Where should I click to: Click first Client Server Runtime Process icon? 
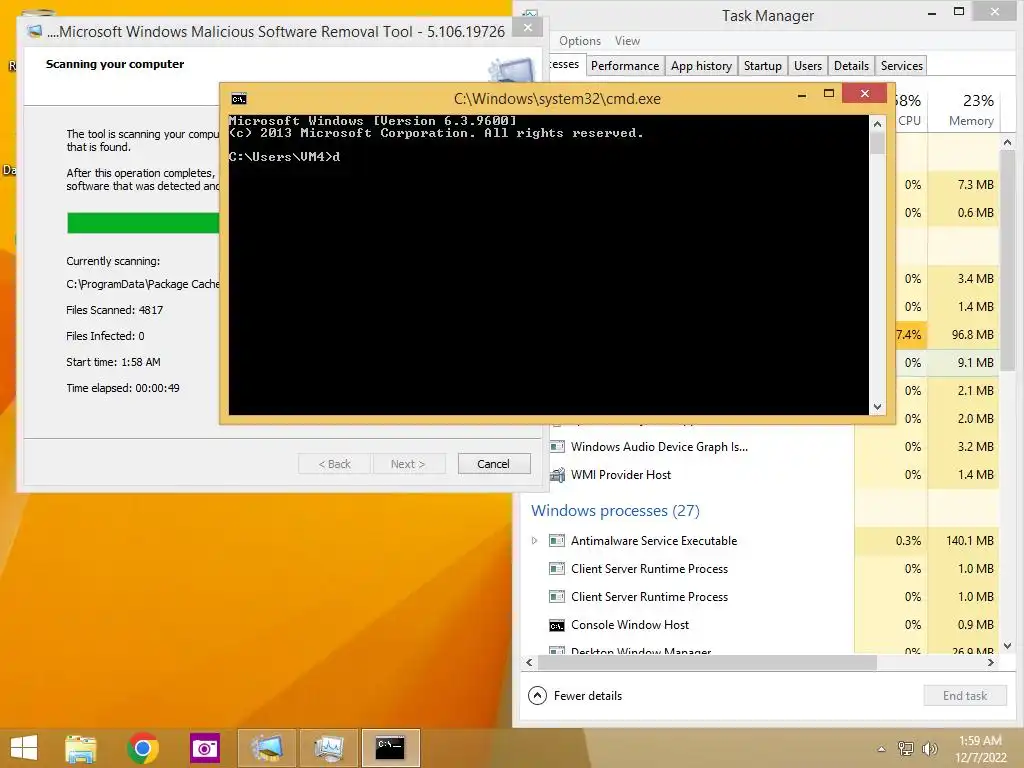[557, 569]
